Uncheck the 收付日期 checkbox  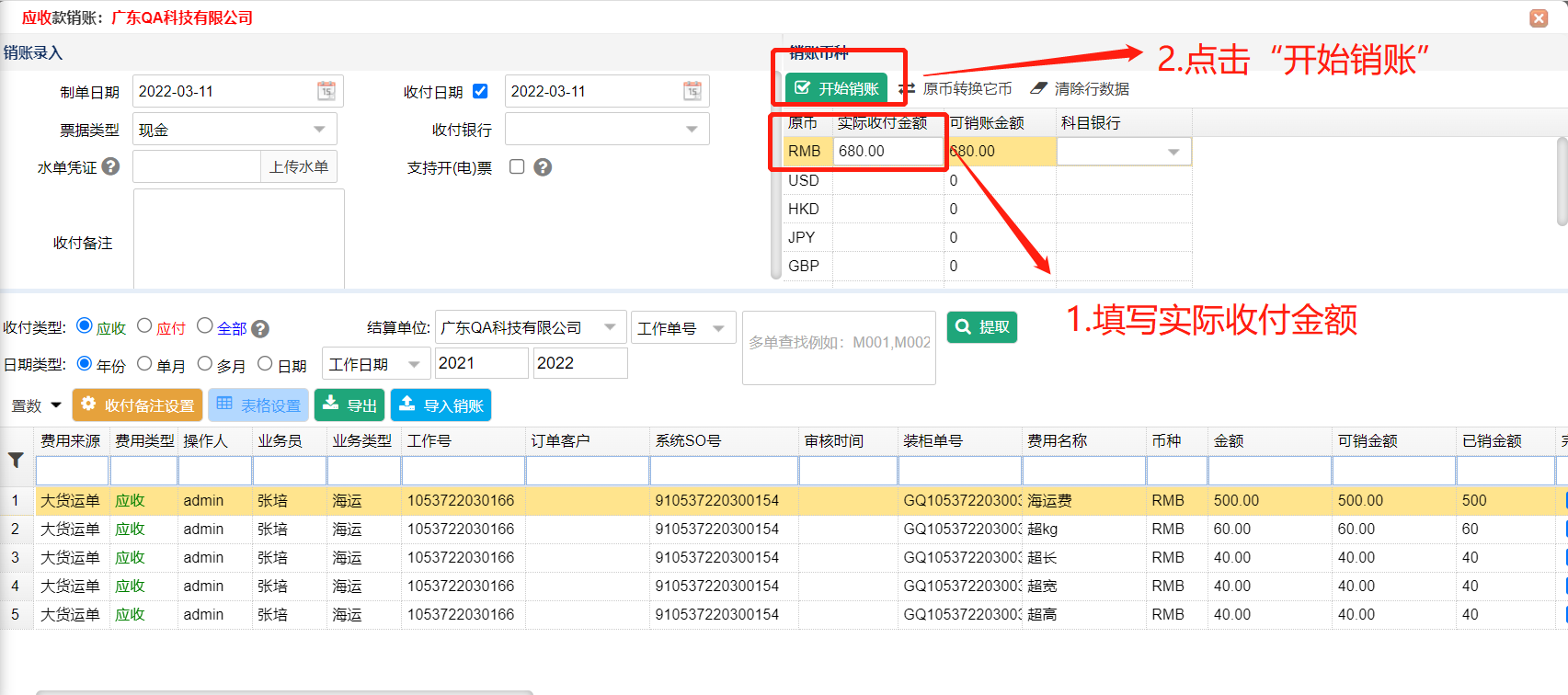(480, 91)
